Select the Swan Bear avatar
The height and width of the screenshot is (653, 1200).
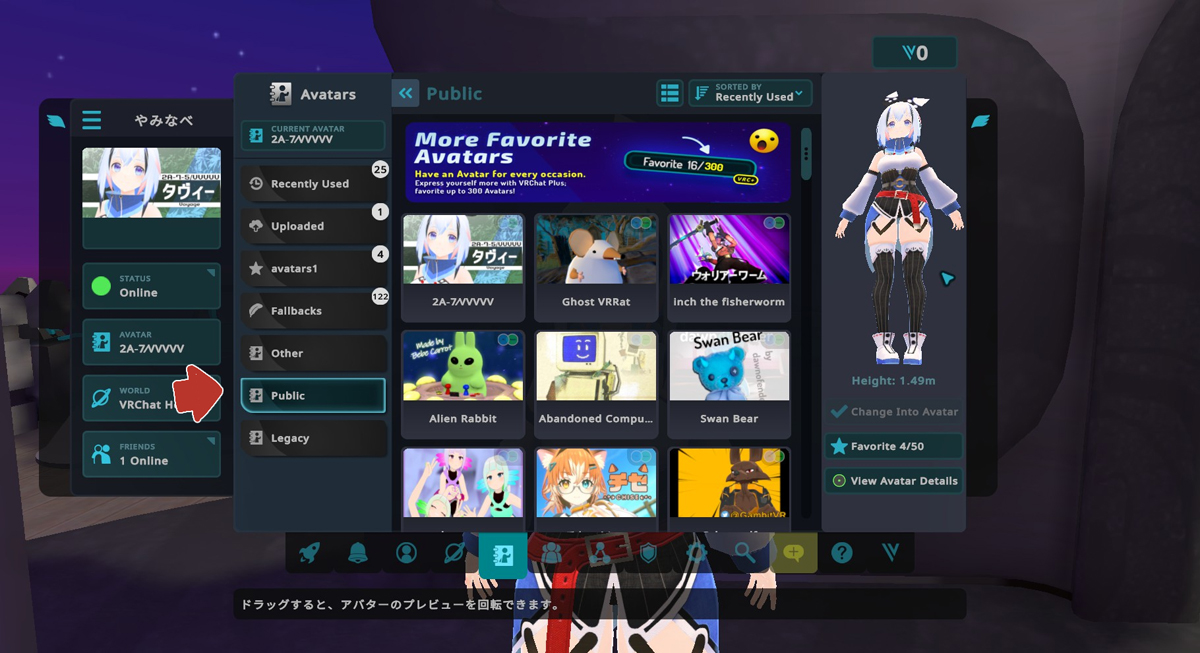[729, 384]
